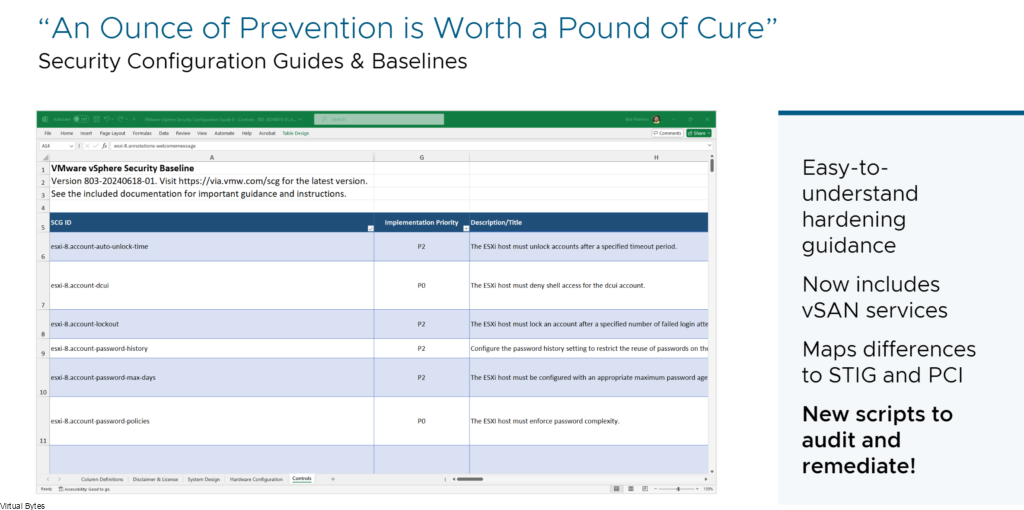Switch to System Design sheet tab
The width and height of the screenshot is (1024, 510).
tap(204, 479)
